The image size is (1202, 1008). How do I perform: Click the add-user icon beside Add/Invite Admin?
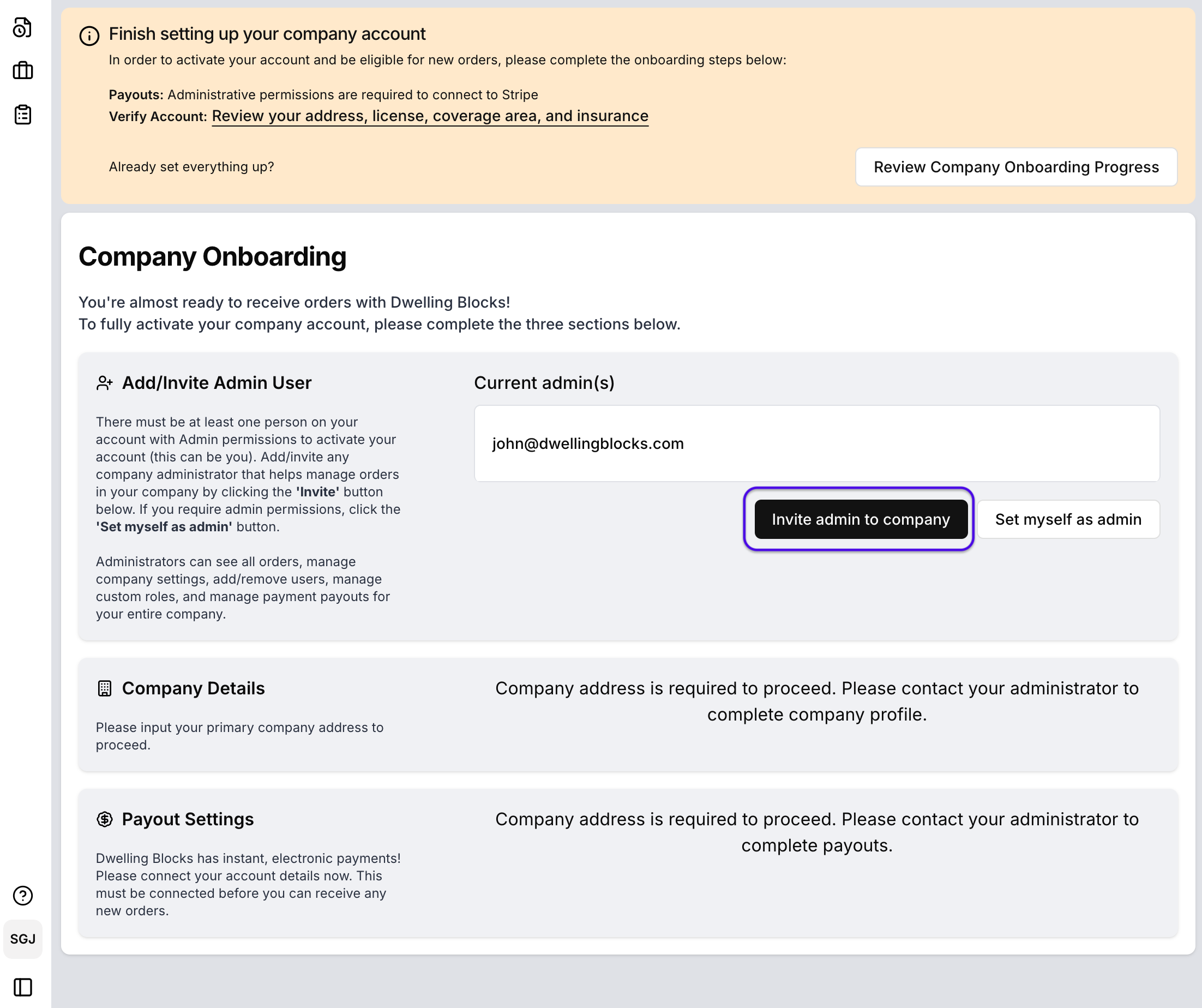pos(104,383)
